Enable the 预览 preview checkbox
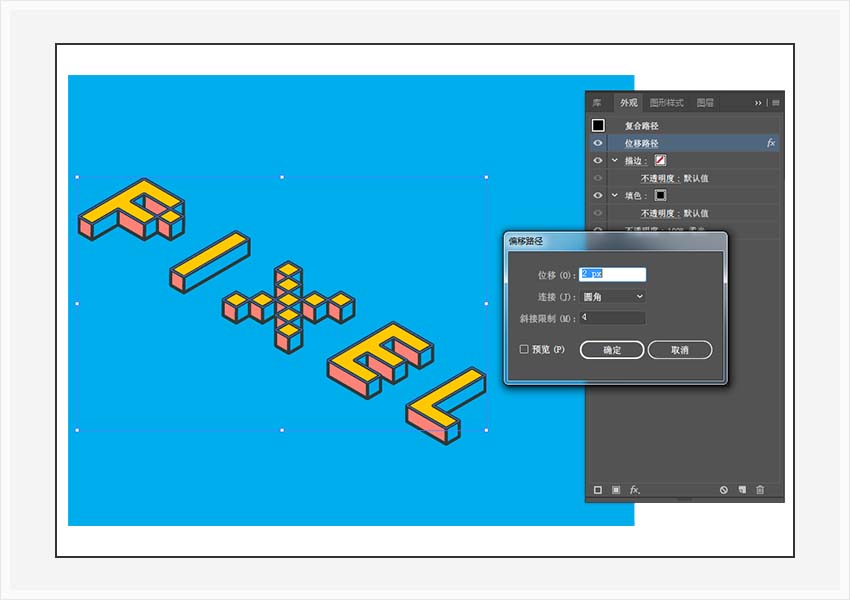This screenshot has height=600, width=850. pyautogui.click(x=524, y=349)
